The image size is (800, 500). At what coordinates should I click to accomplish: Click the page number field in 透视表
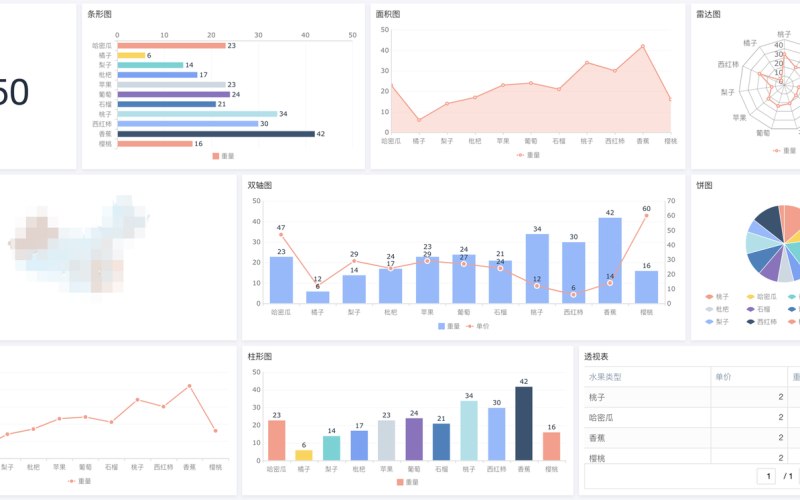(768, 476)
